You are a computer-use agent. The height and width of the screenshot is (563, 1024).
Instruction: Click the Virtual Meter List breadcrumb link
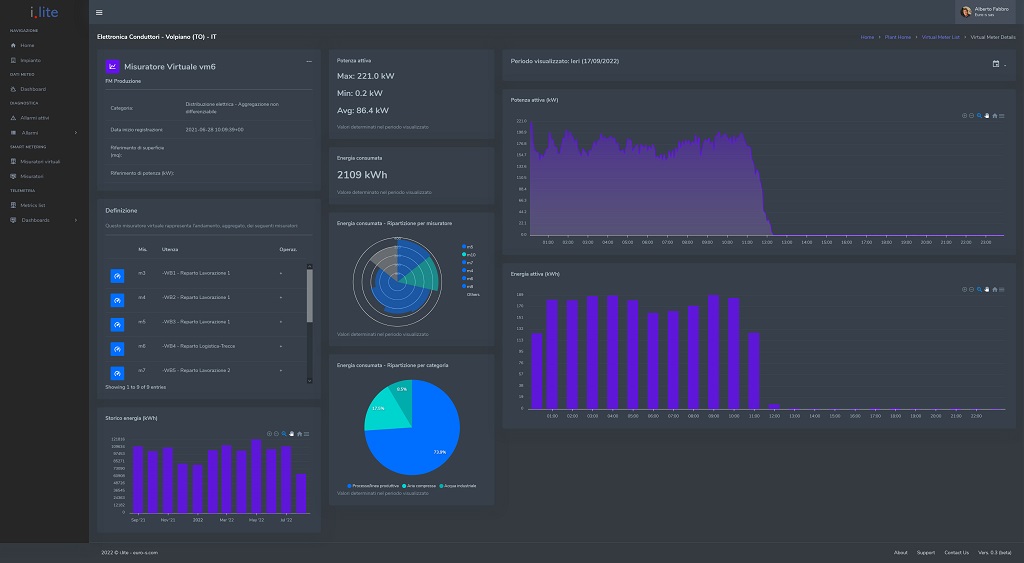point(940,36)
